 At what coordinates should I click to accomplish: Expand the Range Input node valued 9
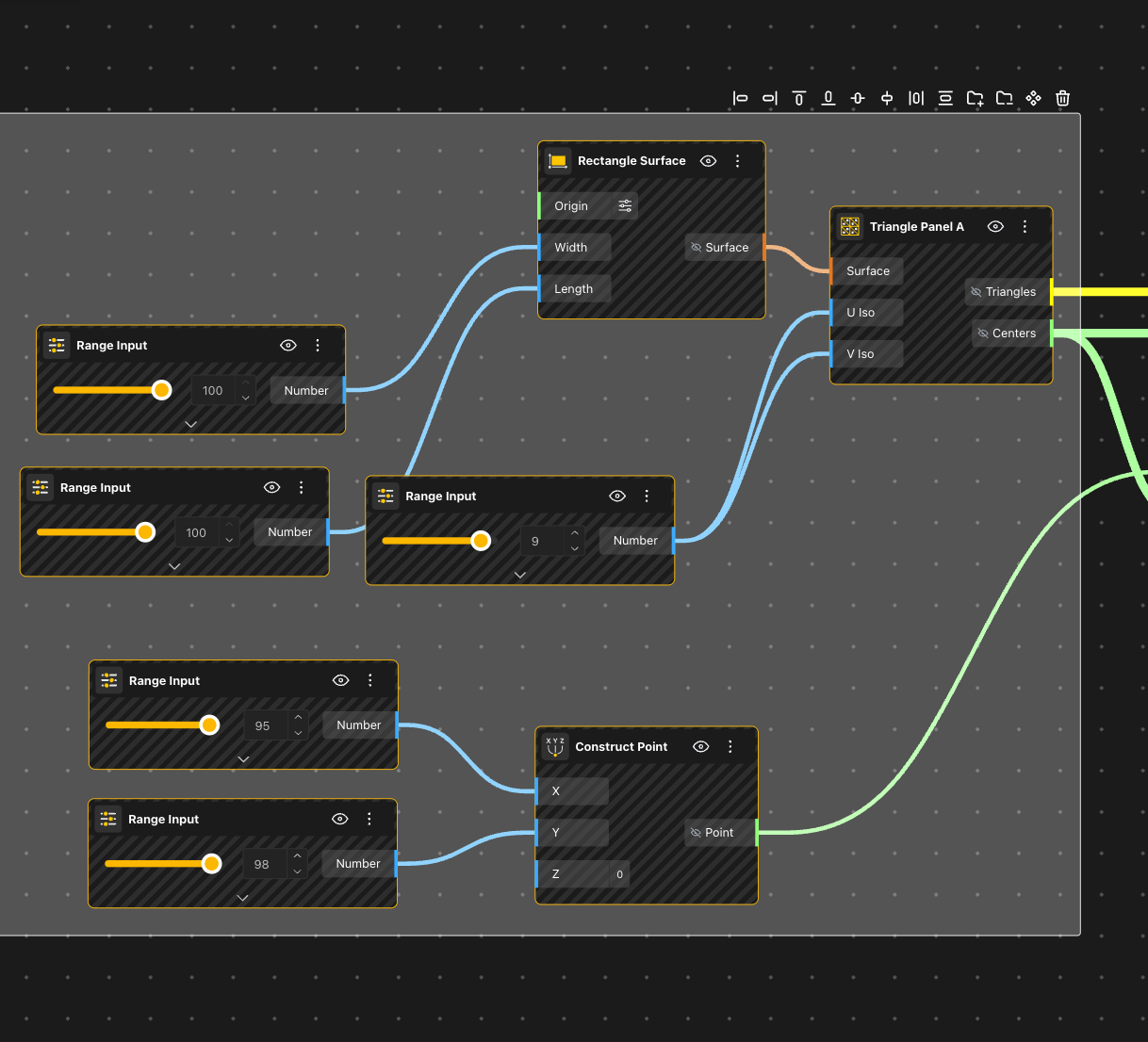[x=519, y=575]
